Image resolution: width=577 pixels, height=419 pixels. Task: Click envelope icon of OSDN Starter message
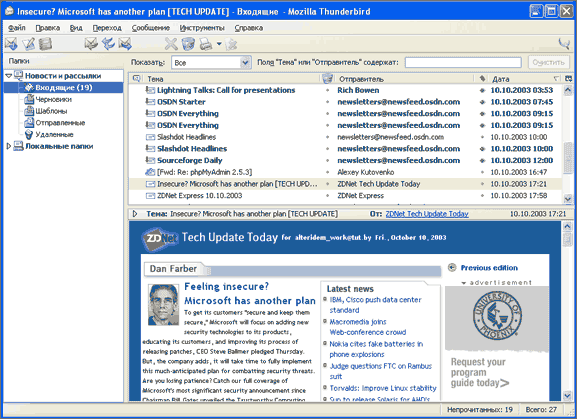click(x=150, y=102)
